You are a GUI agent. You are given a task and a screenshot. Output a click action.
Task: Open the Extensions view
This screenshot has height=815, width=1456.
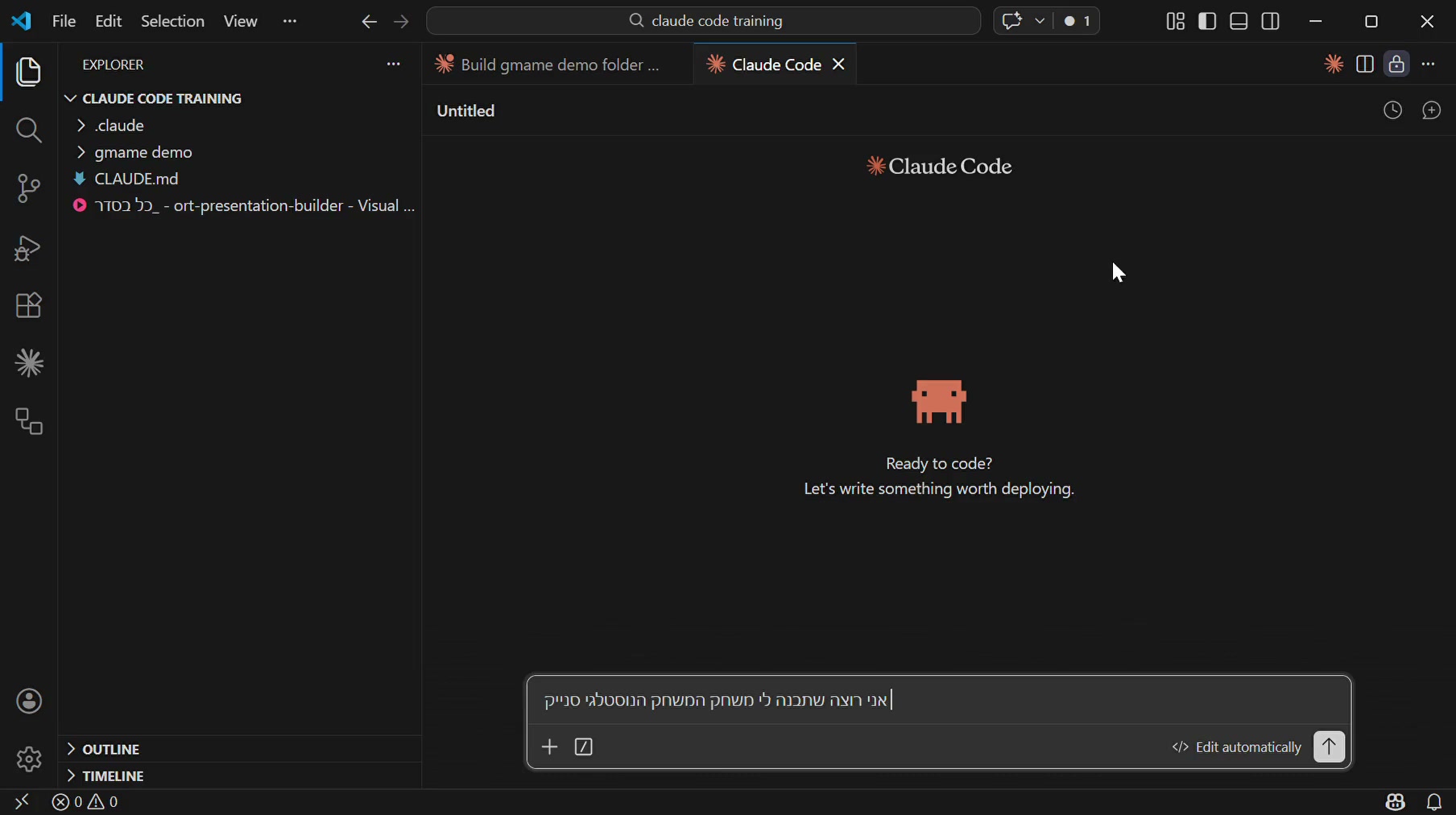29,305
